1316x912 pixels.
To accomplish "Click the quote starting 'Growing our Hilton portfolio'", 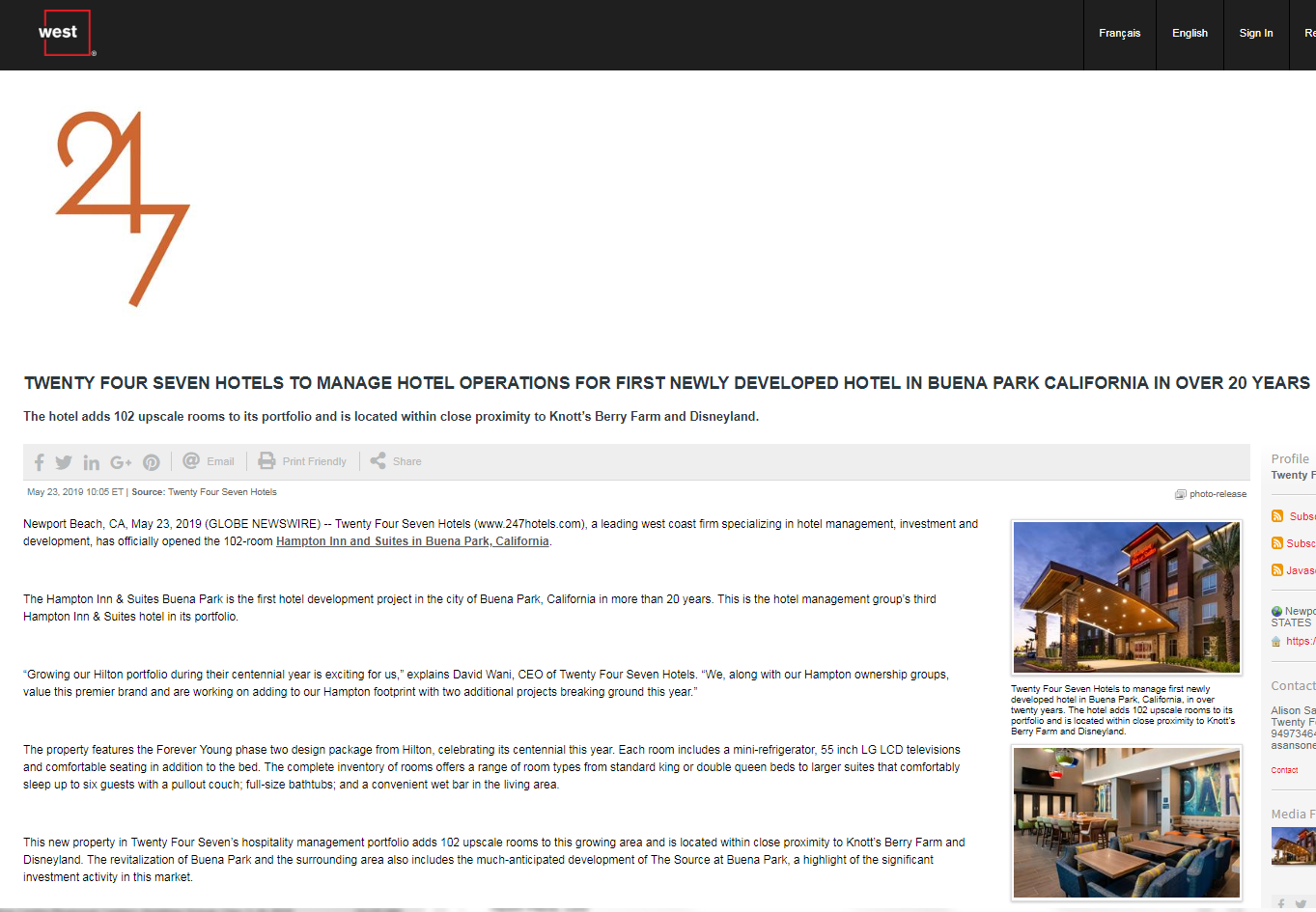I will coord(486,683).
